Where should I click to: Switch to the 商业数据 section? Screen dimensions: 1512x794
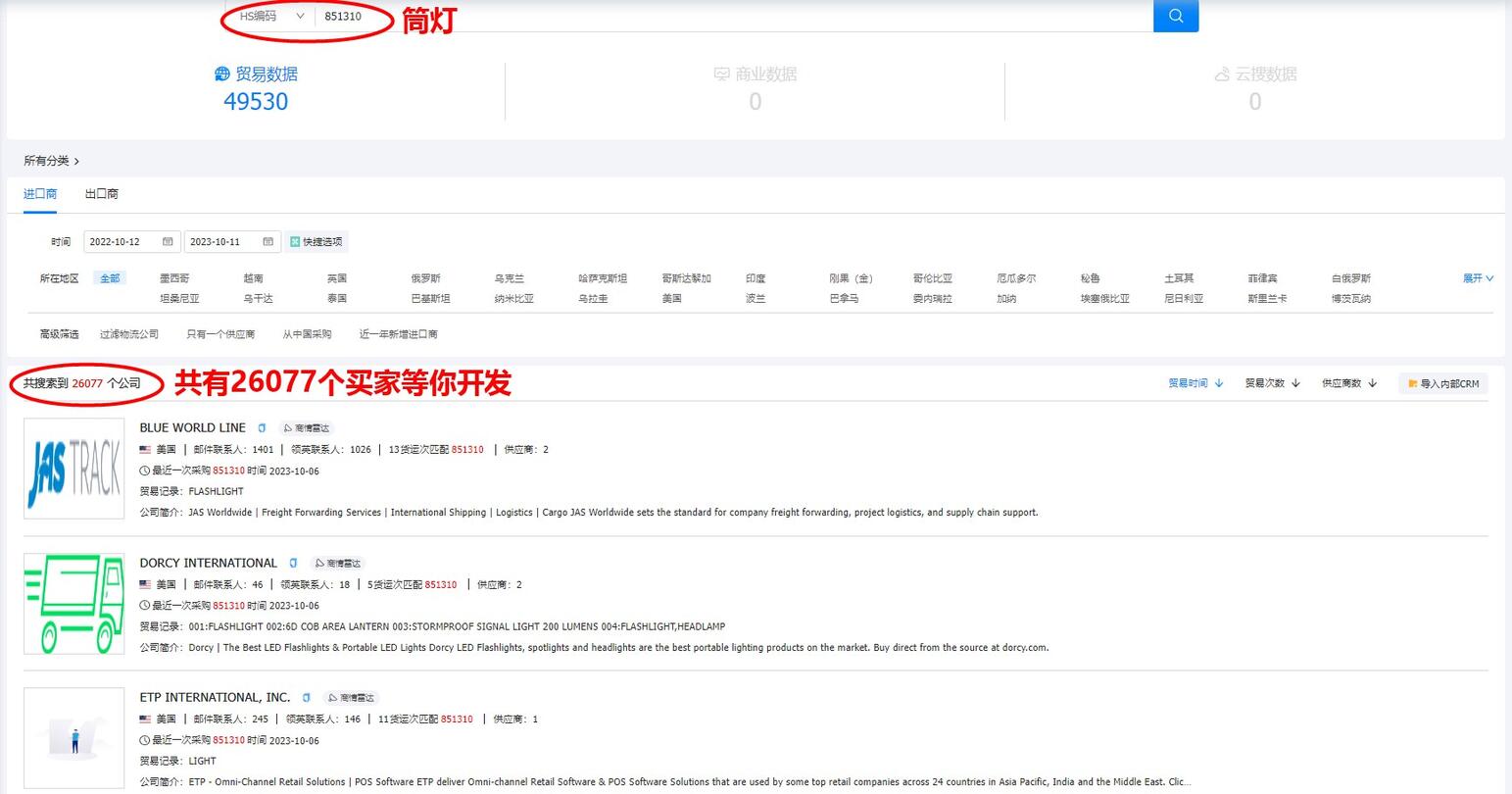[755, 74]
